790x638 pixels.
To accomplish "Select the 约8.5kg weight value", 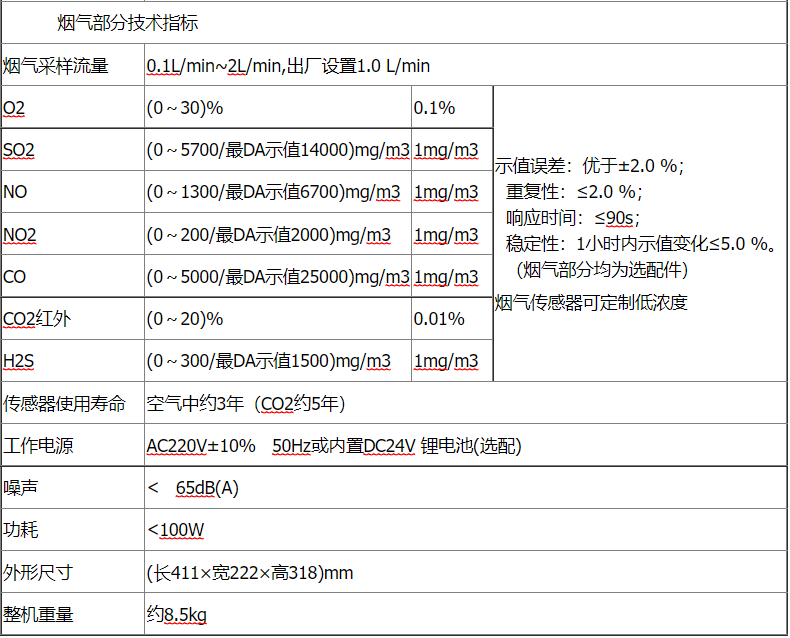I will tap(177, 615).
